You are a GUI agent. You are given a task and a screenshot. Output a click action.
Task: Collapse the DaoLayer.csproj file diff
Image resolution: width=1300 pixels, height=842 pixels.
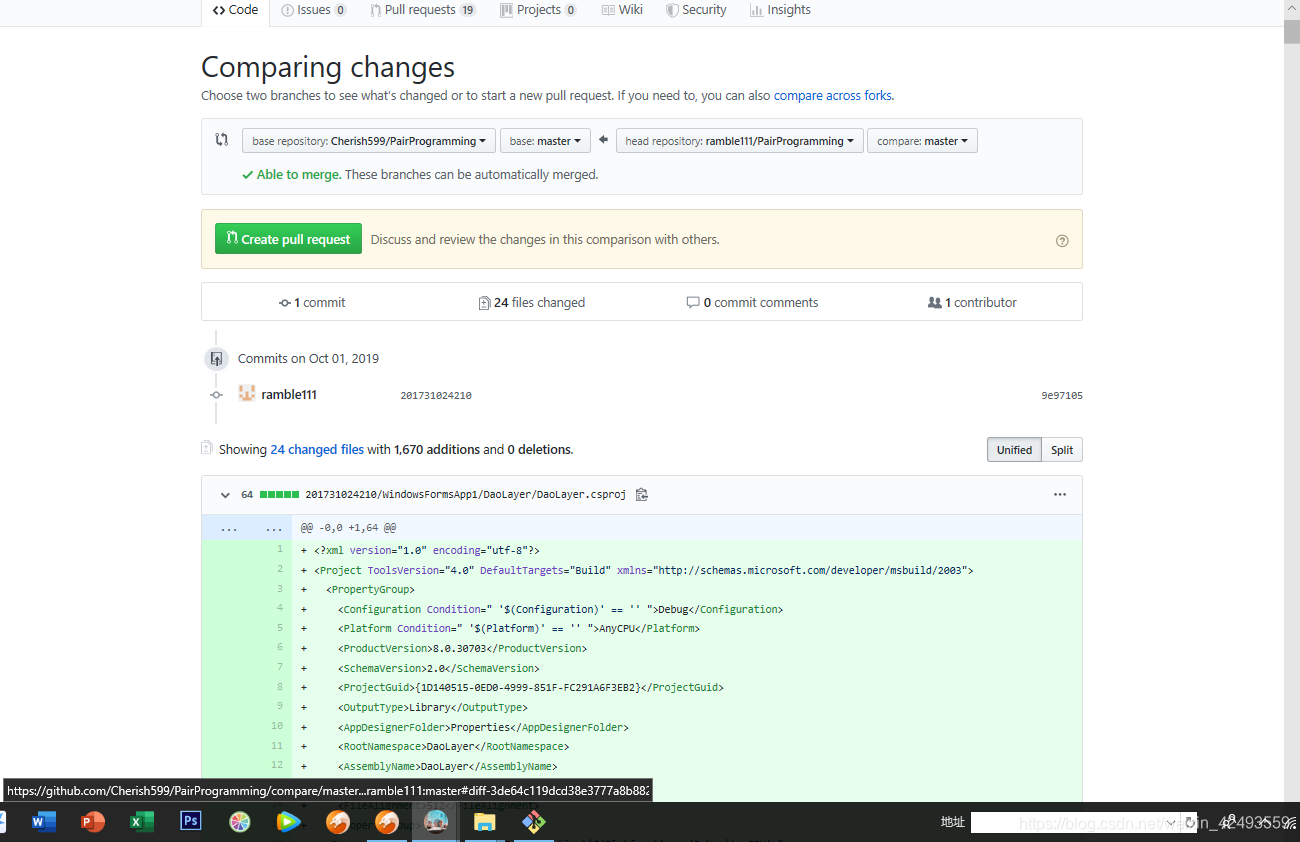coord(224,494)
